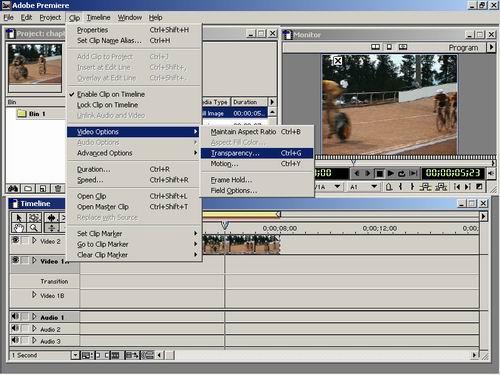This screenshot has height=375, width=500.
Task: Select the Zoom magnifier tool in Timeline
Action: (x=33, y=228)
